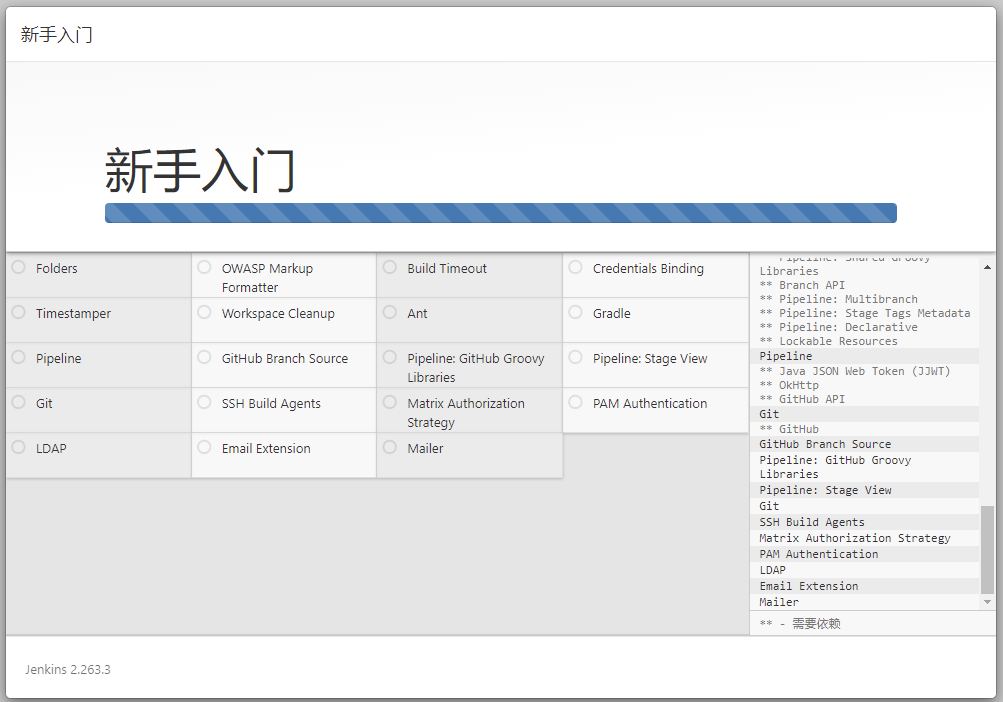Click the status circle next to Folders
Image resolution: width=1003 pixels, height=702 pixels.
click(x=18, y=267)
